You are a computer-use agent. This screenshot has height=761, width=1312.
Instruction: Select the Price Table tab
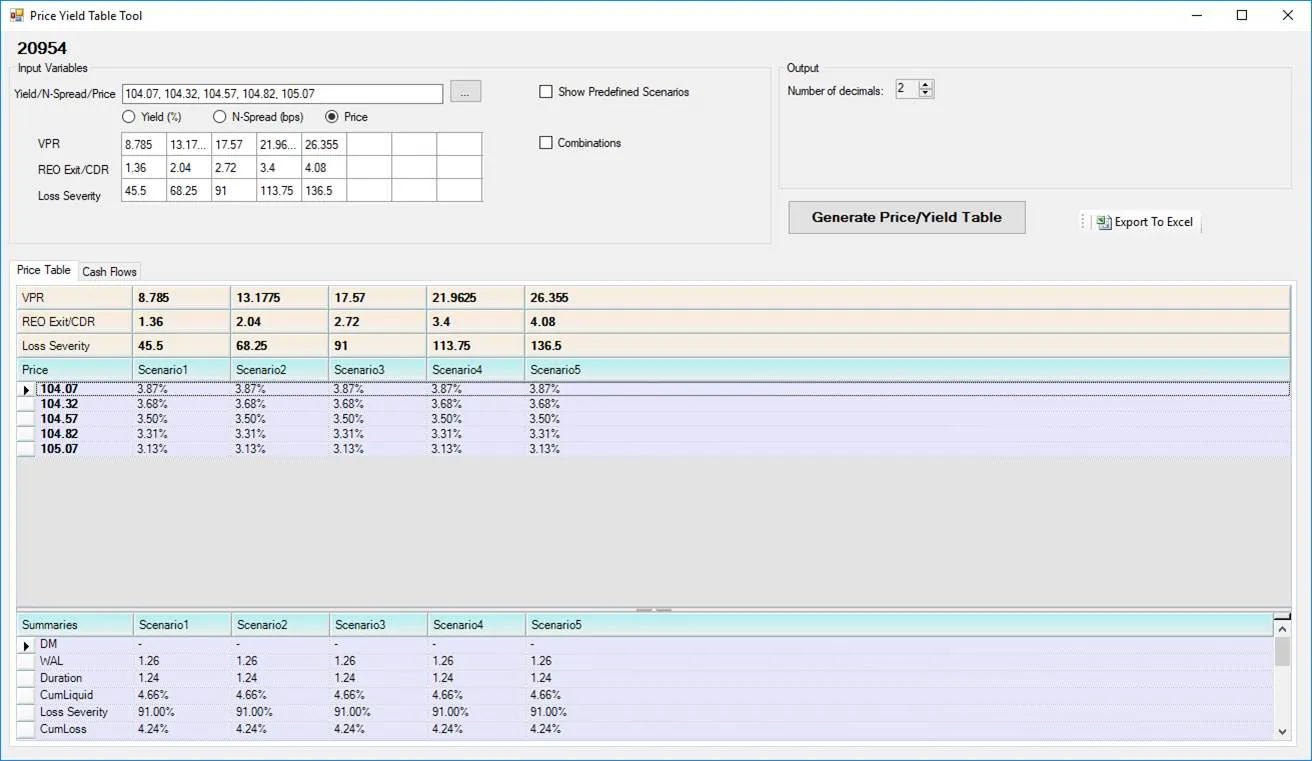(x=43, y=269)
